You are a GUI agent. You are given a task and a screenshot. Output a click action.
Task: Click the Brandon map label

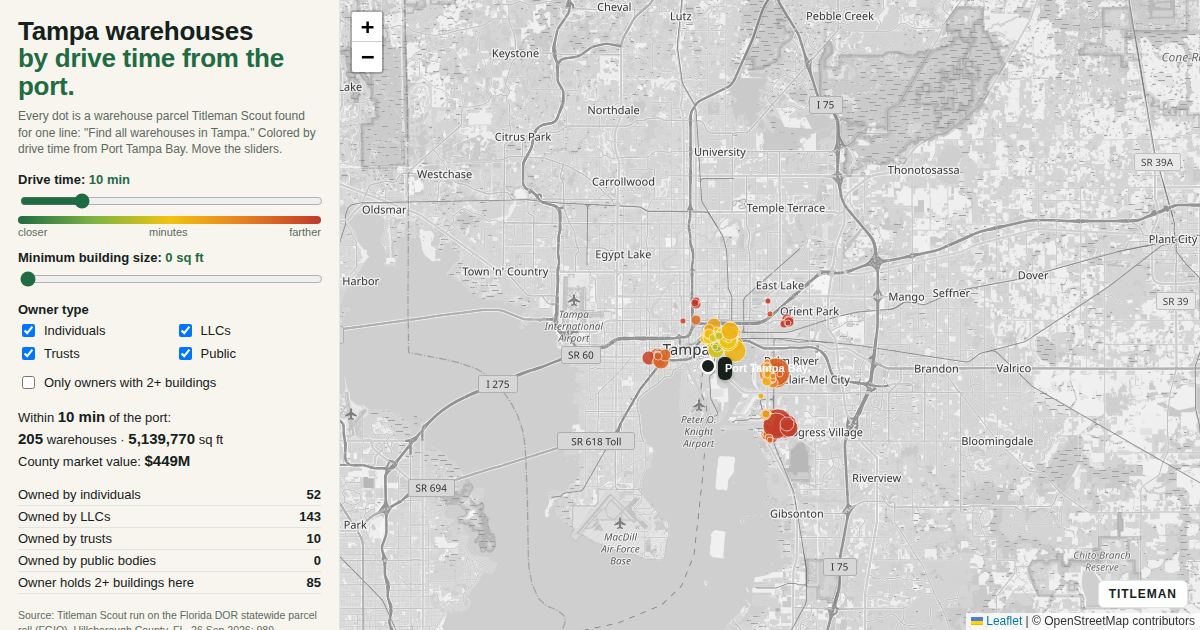click(x=936, y=369)
